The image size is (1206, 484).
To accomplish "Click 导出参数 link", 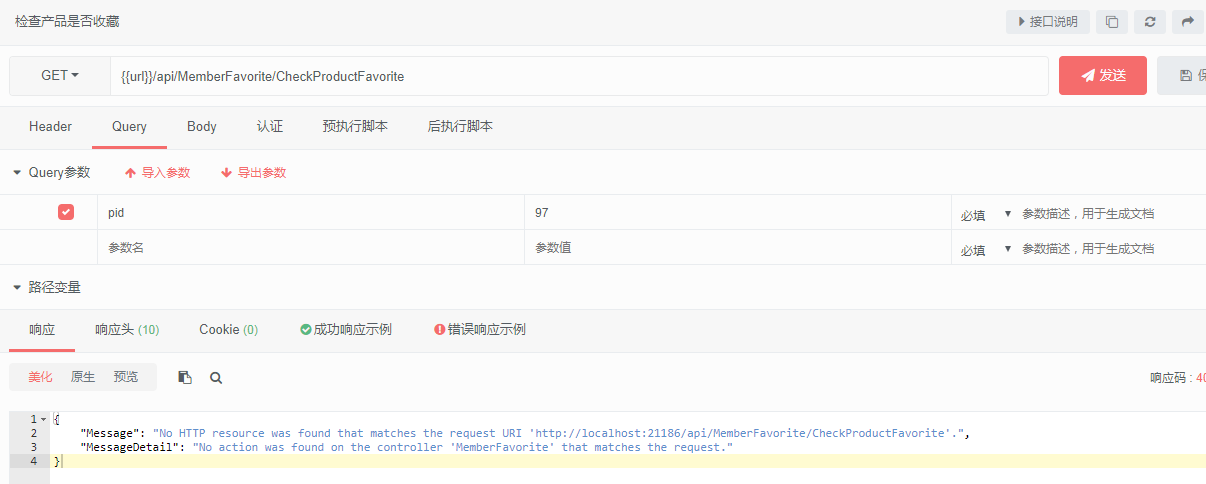I will click(x=253, y=173).
